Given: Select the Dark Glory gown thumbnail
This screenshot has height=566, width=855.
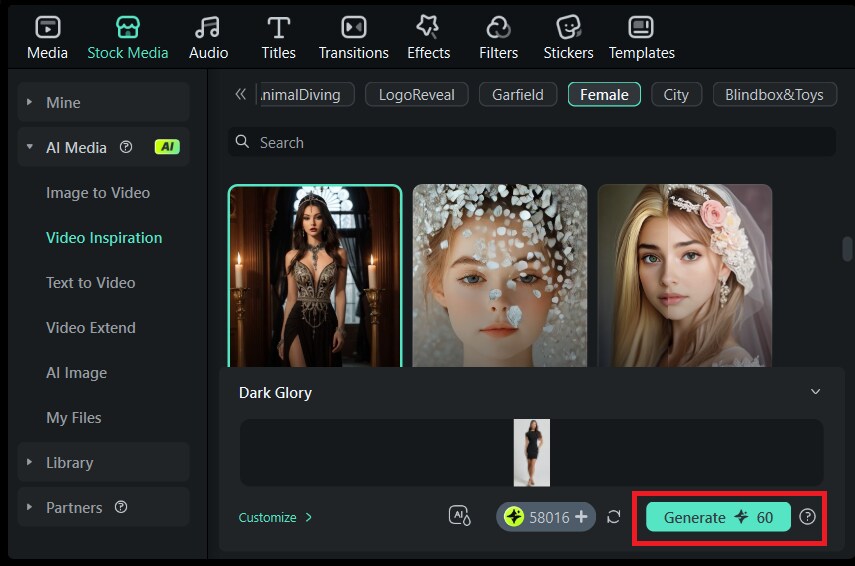Looking at the screenshot, I should tap(315, 276).
